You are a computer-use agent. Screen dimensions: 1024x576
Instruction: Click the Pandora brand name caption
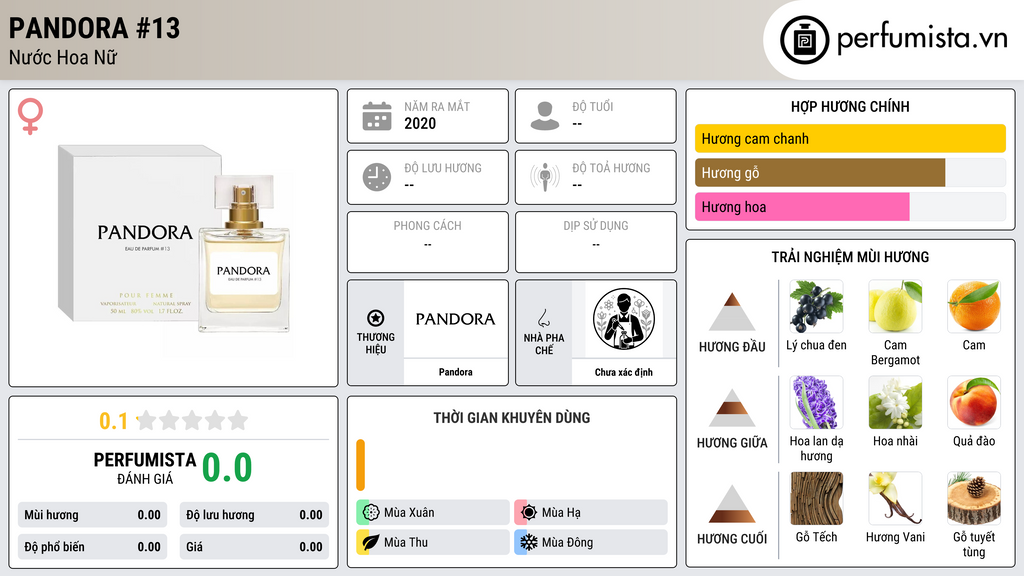(x=455, y=372)
